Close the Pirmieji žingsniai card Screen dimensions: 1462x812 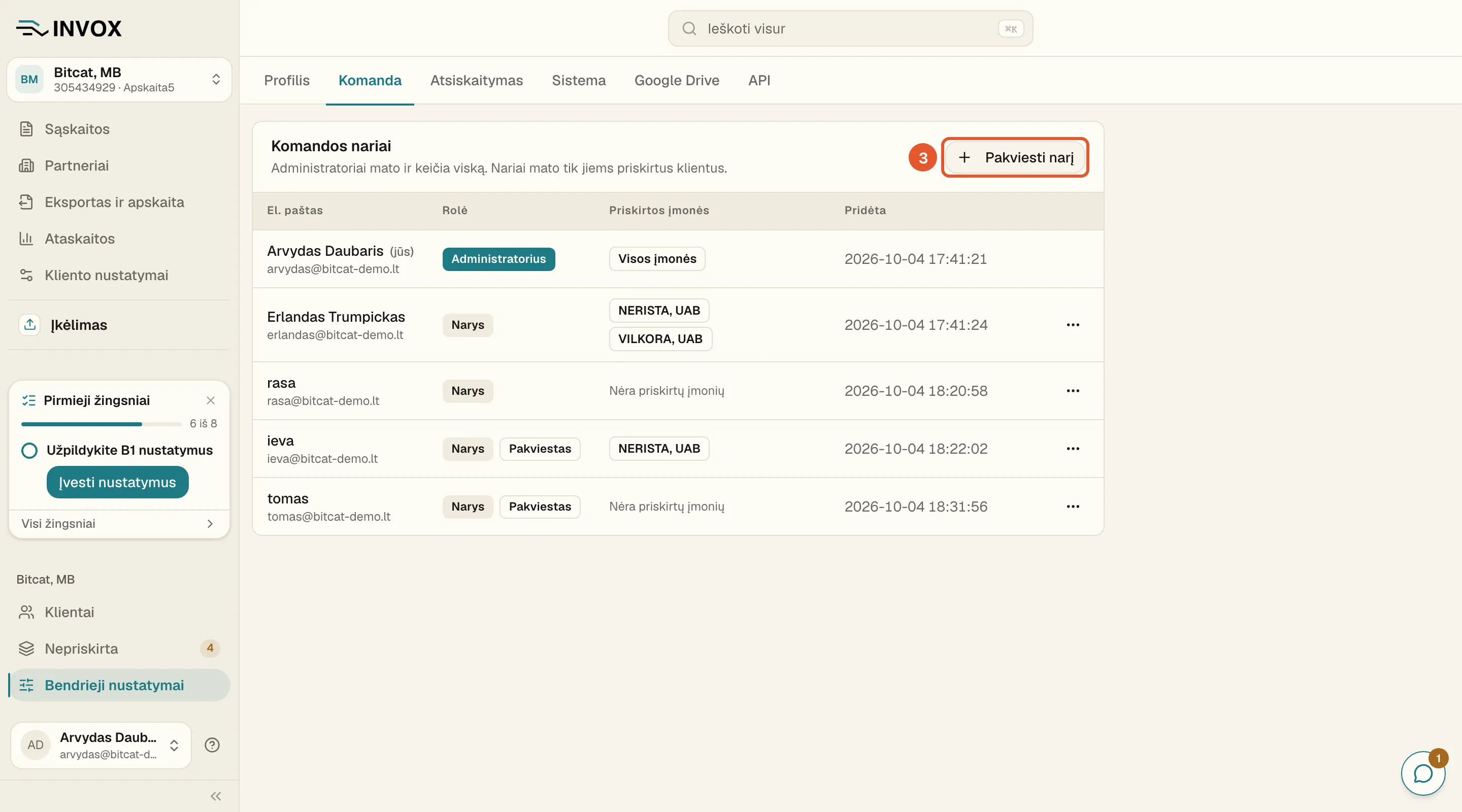click(x=211, y=400)
